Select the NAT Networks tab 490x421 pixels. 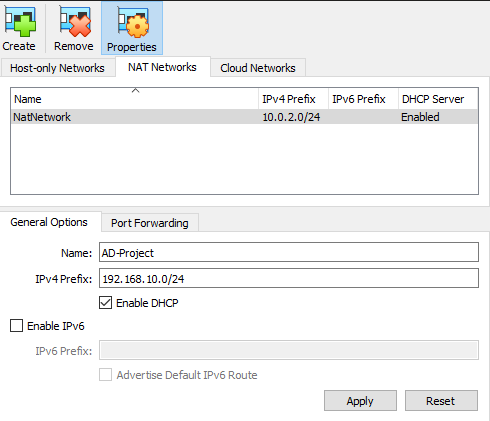click(x=163, y=67)
